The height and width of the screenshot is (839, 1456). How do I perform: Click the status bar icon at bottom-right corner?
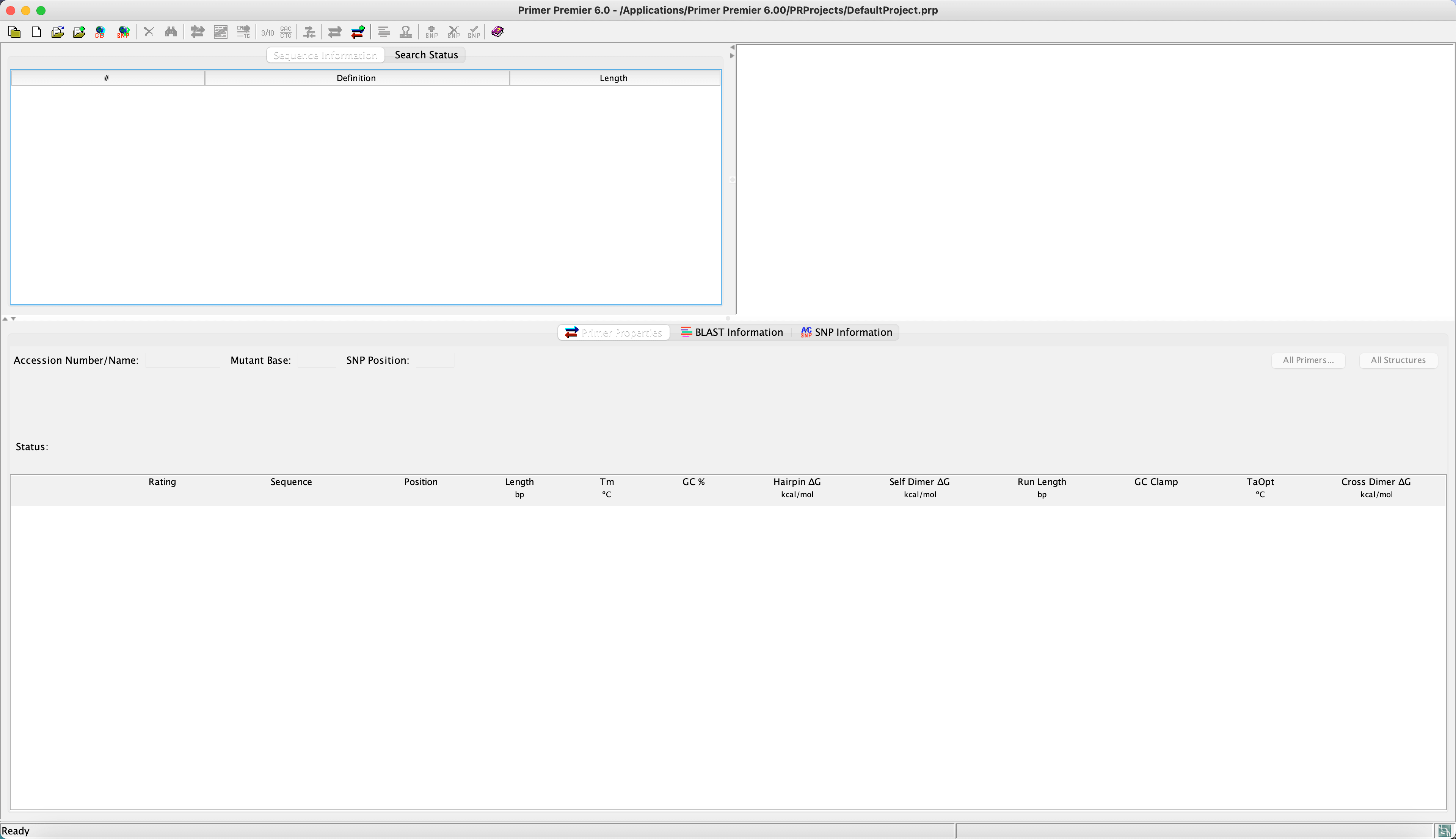point(1445,831)
